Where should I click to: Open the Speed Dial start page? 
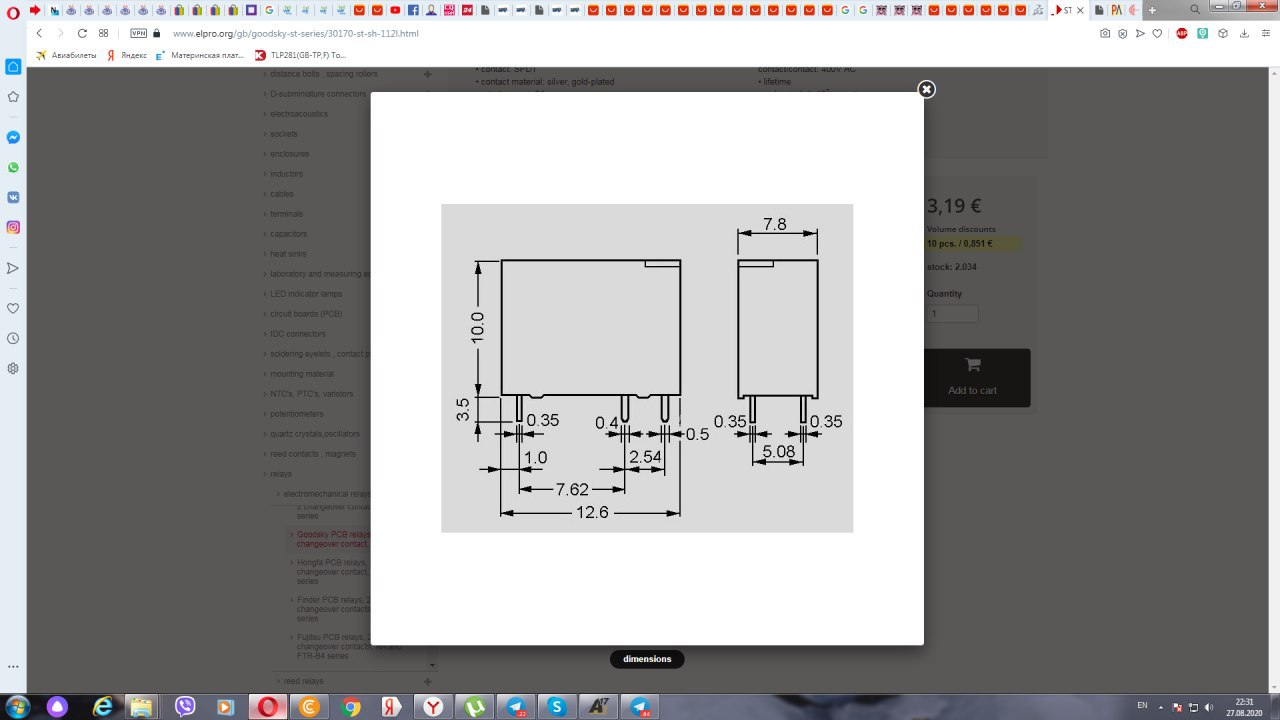pyautogui.click(x=104, y=33)
